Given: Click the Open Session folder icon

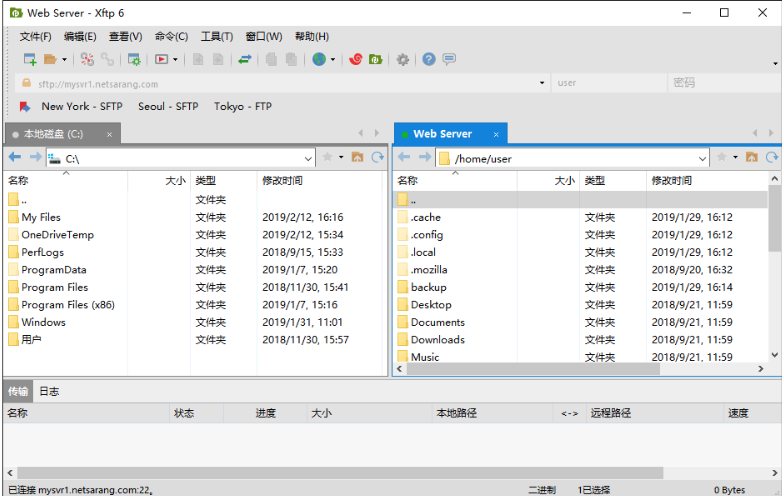Looking at the screenshot, I should (50, 59).
